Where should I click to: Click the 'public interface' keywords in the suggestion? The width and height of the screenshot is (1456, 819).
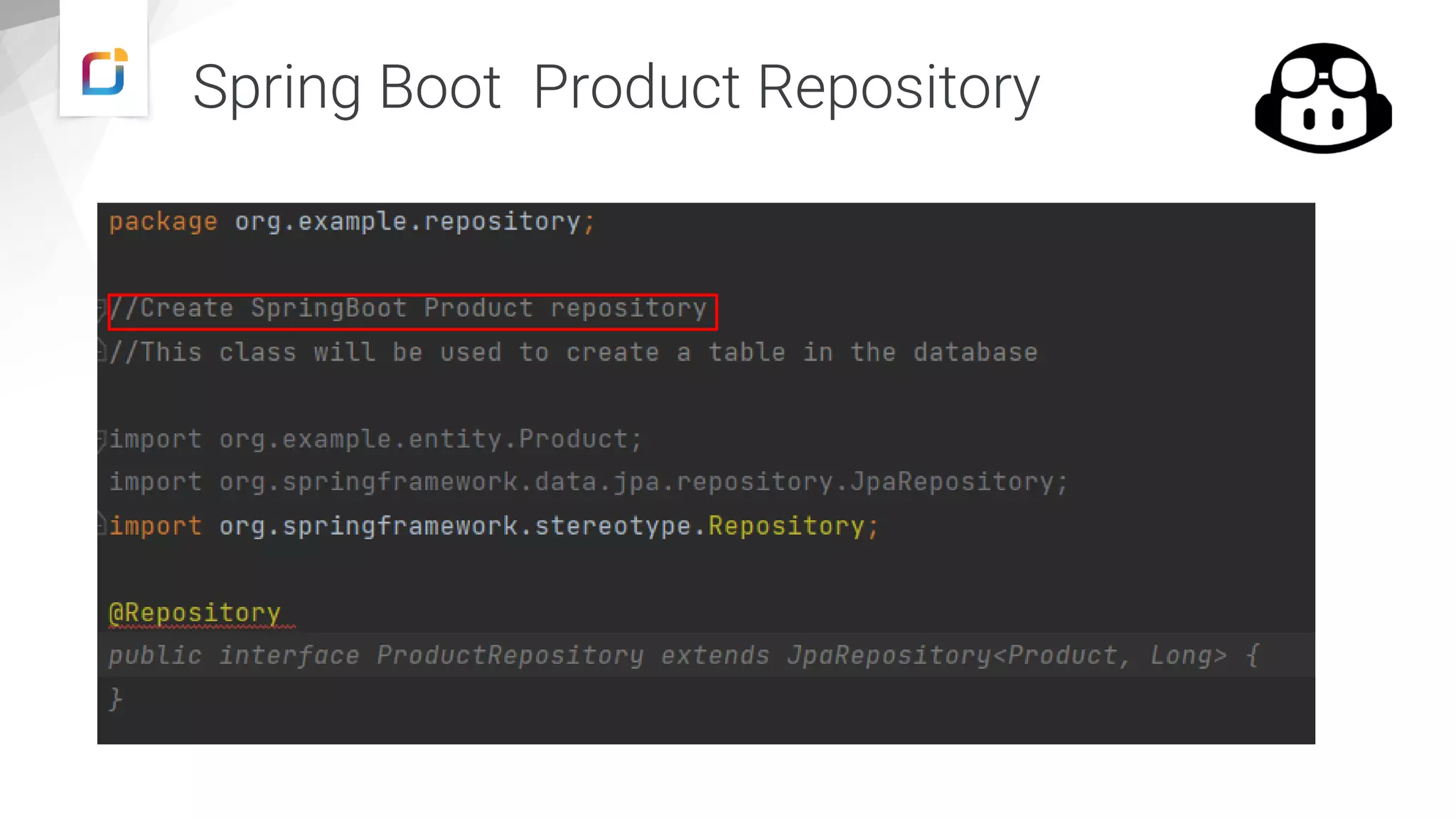tap(233, 655)
